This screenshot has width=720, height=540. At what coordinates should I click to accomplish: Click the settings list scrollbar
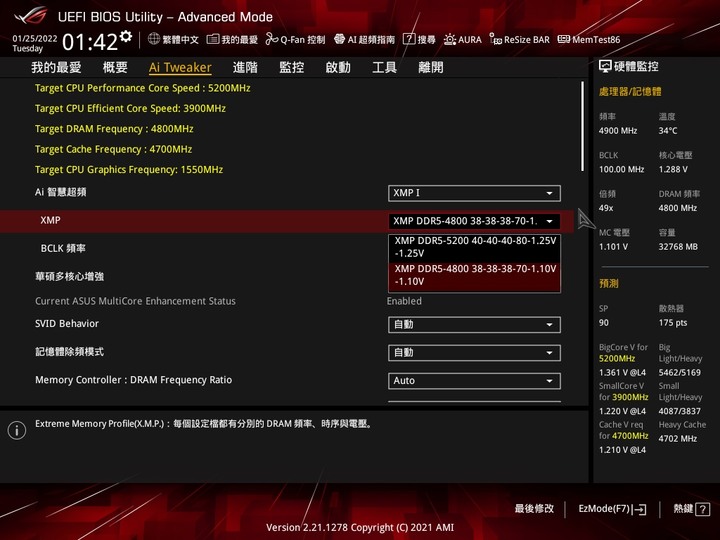[x=582, y=126]
